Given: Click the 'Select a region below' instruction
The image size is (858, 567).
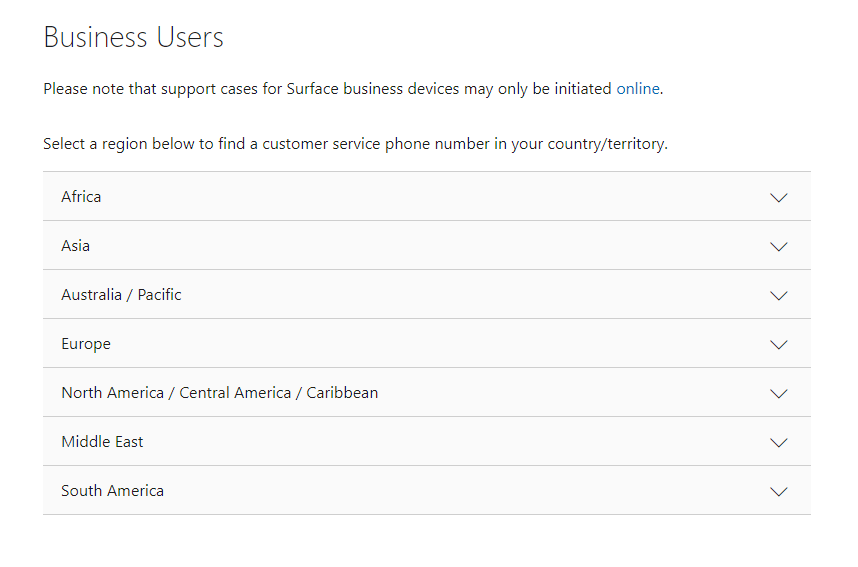Looking at the screenshot, I should [355, 144].
